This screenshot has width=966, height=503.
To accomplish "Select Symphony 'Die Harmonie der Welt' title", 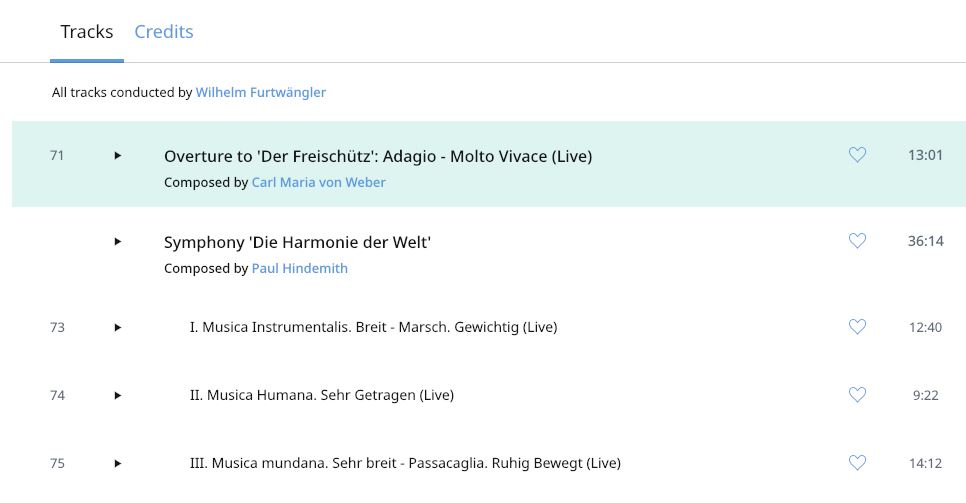I will click(x=297, y=242).
